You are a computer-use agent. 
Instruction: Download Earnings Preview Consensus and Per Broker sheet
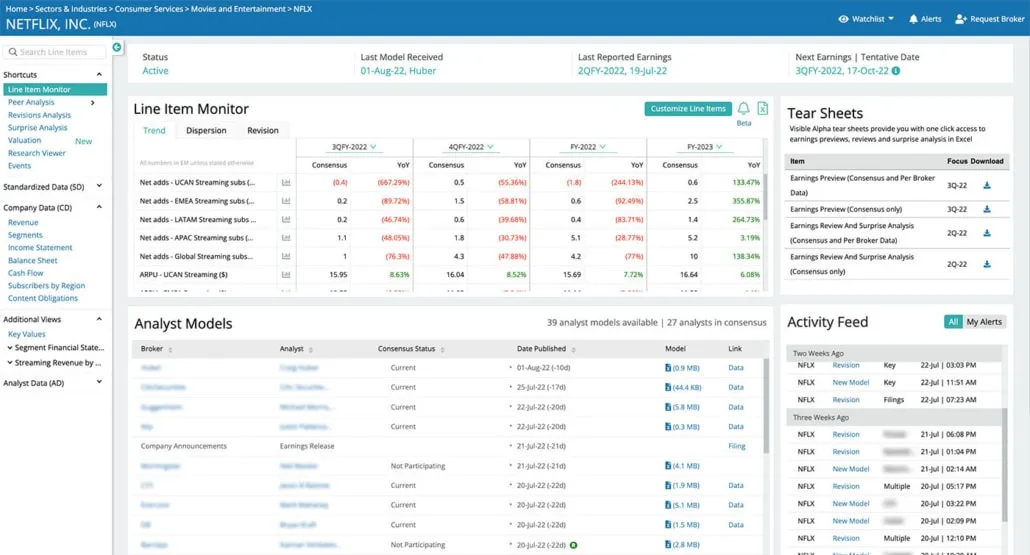987,185
